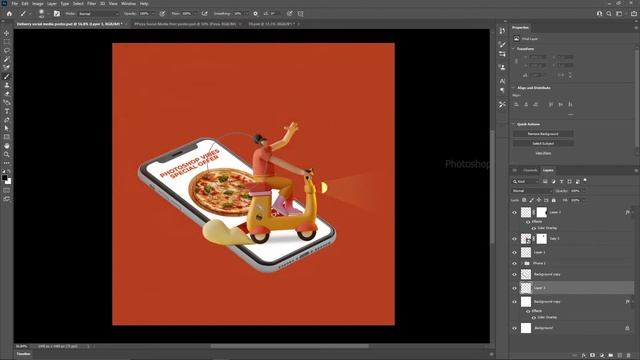Open the brush settings panel icon
This screenshot has width=640, height=360.
(57, 13)
